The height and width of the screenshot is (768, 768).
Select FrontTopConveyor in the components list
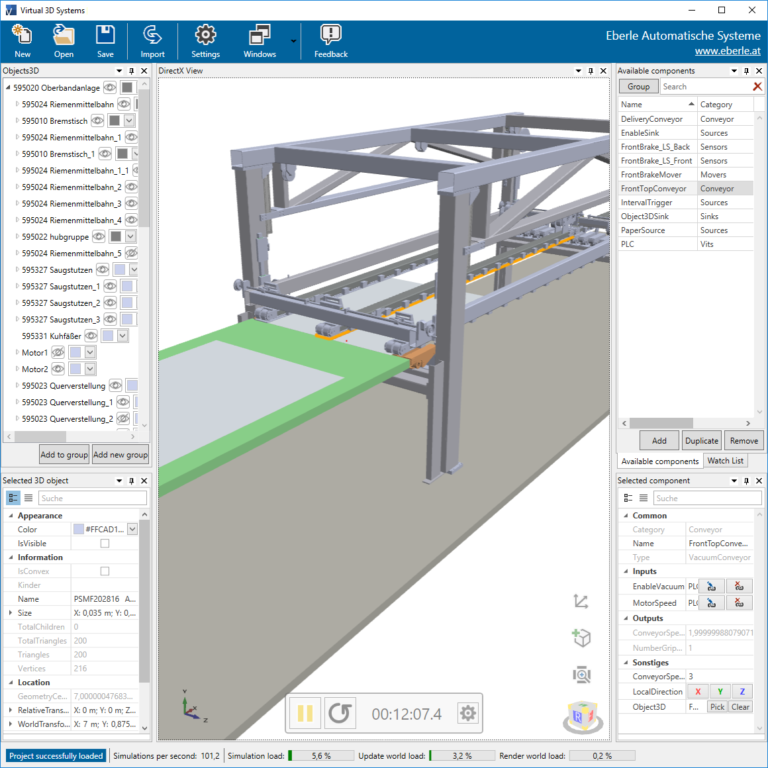click(654, 188)
